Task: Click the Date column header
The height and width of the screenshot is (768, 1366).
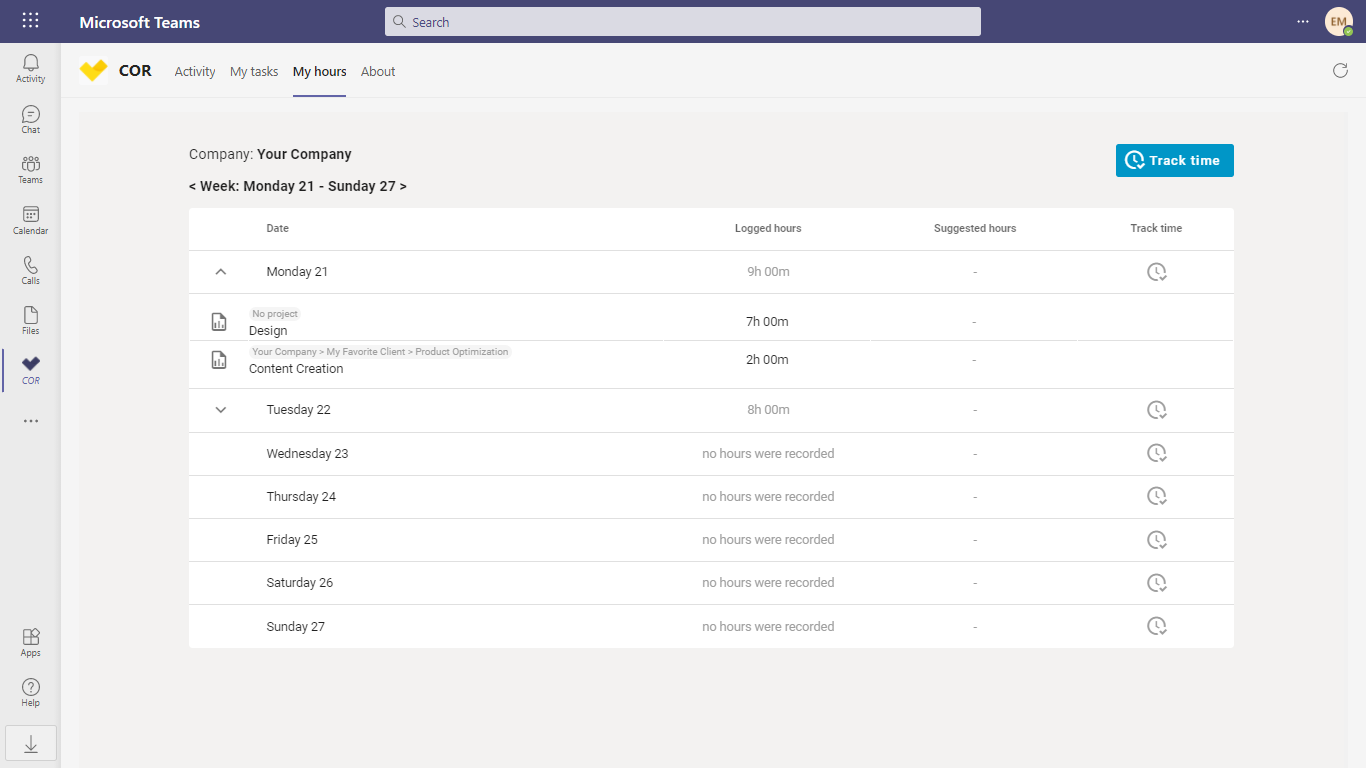Action: 278,229
